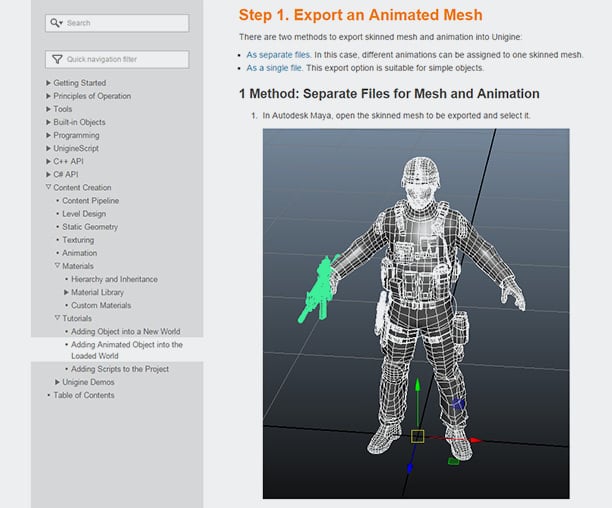This screenshot has width=612, height=508.
Task: Open the Level Design page
Action: 84,214
